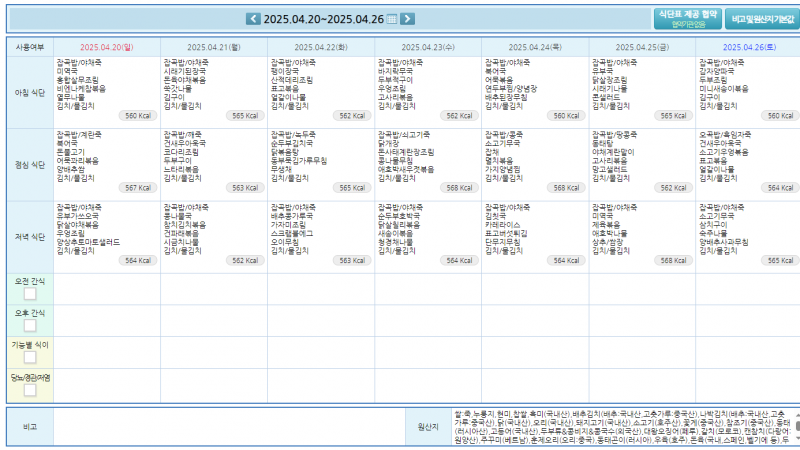Check the 당뇨/경관/저염 checkbox
Screen dimensions: 800x450
tap(30, 390)
